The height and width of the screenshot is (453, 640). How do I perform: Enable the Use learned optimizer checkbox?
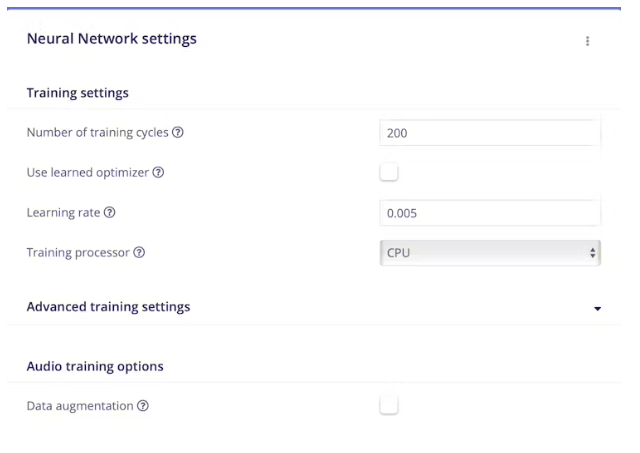pyautogui.click(x=389, y=172)
